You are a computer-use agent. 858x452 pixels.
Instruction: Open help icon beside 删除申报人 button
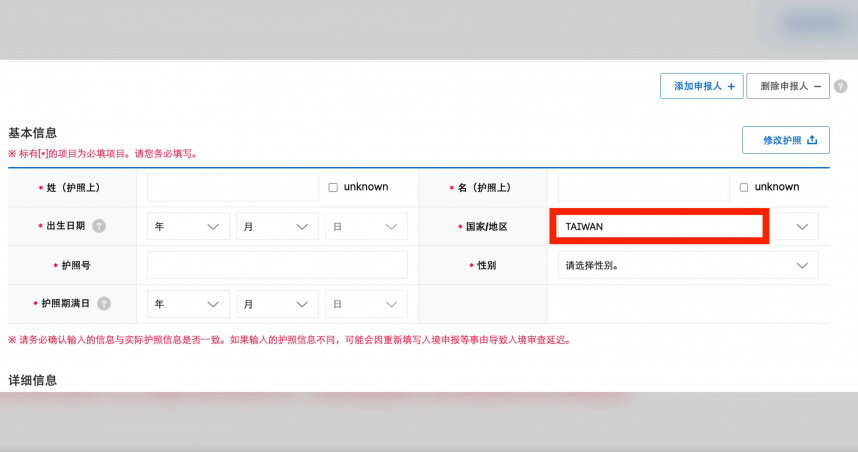tap(841, 86)
